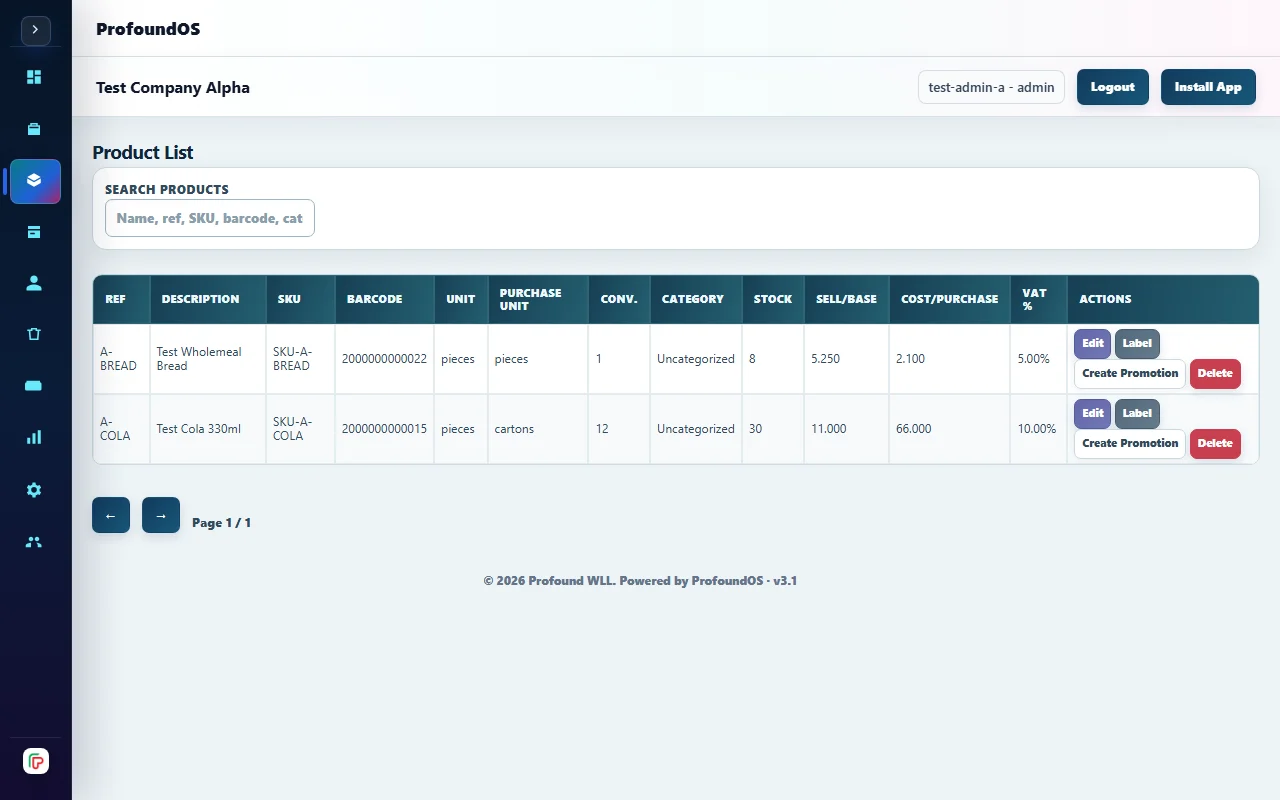The image size is (1280, 800).
Task: Open the briefcase icon in sidebar
Action: [x=35, y=129]
